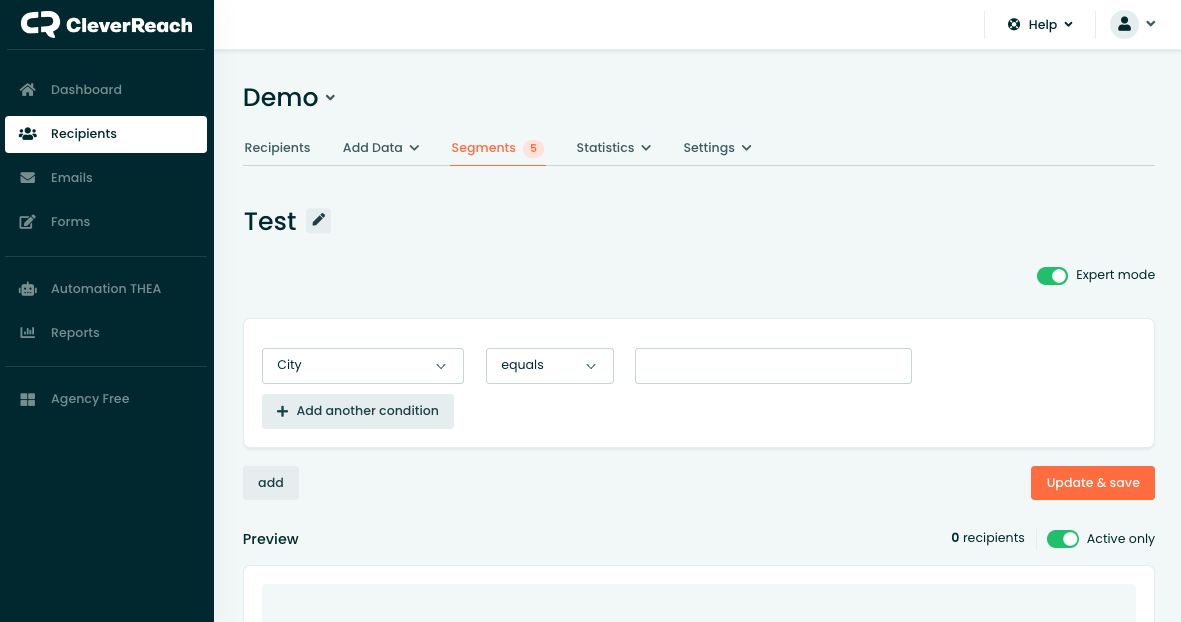This screenshot has width=1181, height=622.
Task: Click the Emails envelope icon
Action: [x=28, y=178]
